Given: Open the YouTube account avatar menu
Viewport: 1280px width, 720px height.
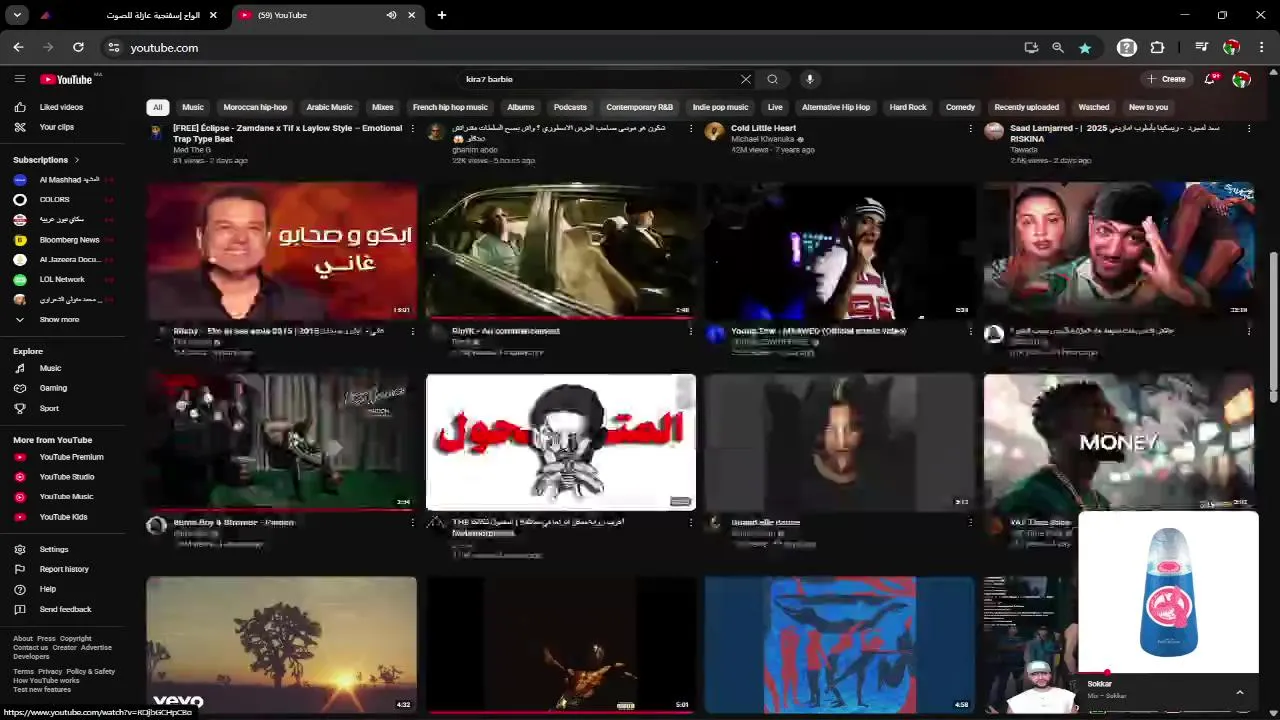Looking at the screenshot, I should click(x=1241, y=79).
